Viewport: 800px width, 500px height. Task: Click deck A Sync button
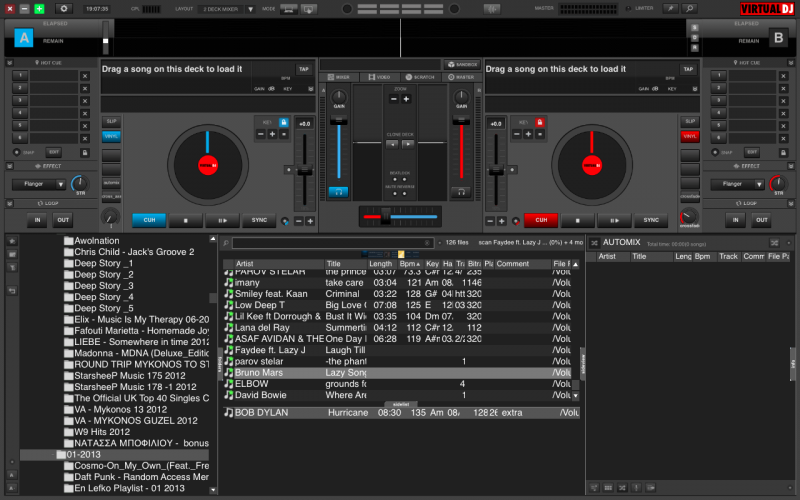click(259, 220)
